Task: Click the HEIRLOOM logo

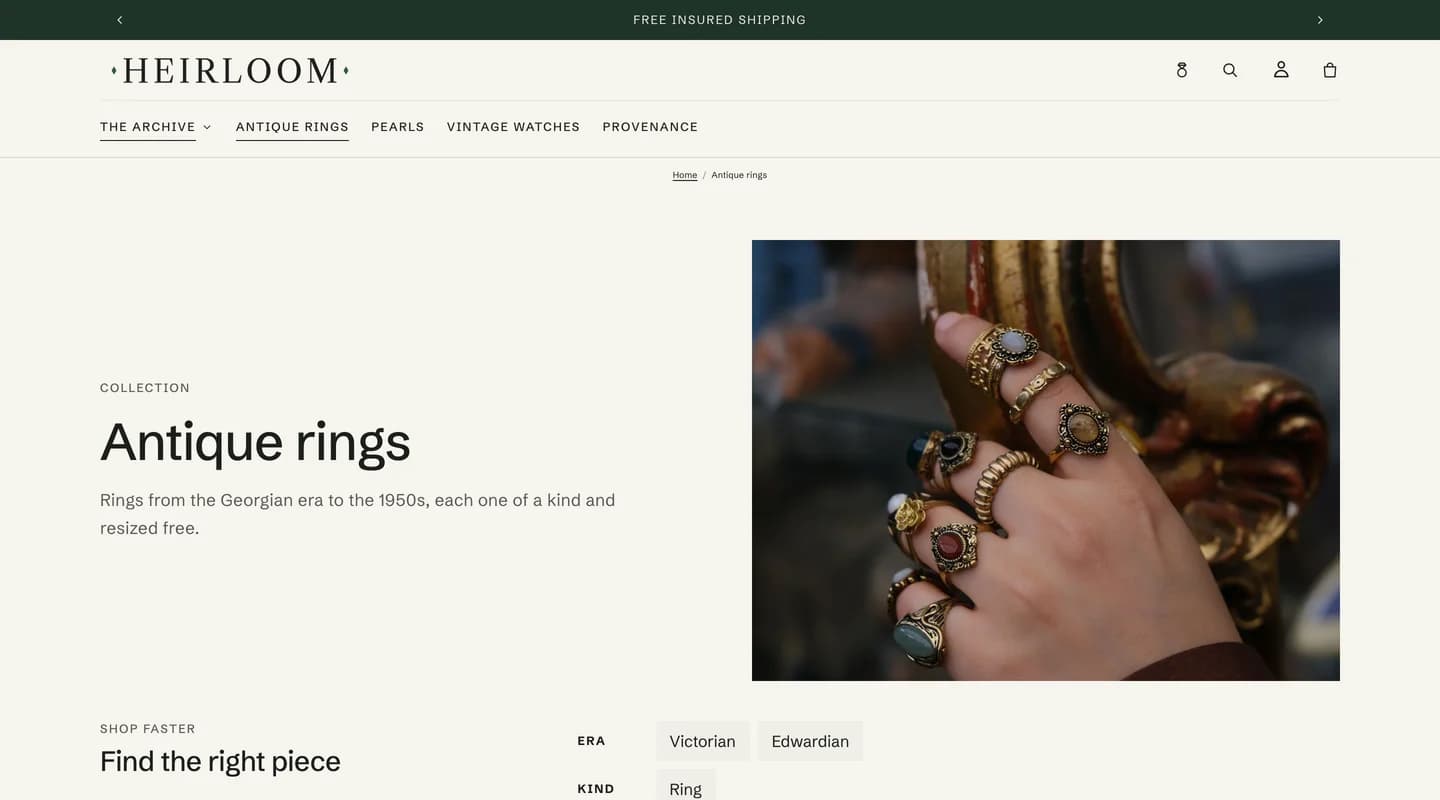Action: tap(230, 70)
